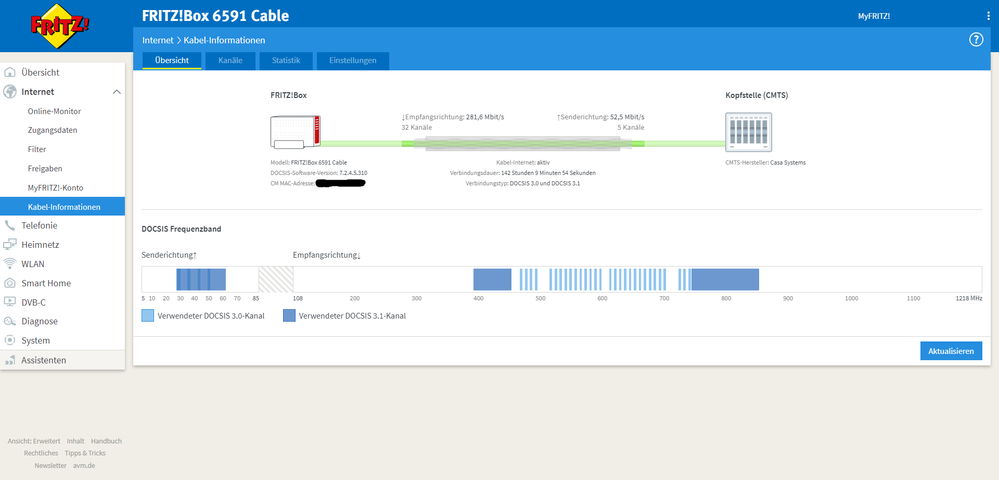Image resolution: width=999 pixels, height=480 pixels.
Task: Open MyFRITZ!-Konto in sidebar
Action: [62, 187]
